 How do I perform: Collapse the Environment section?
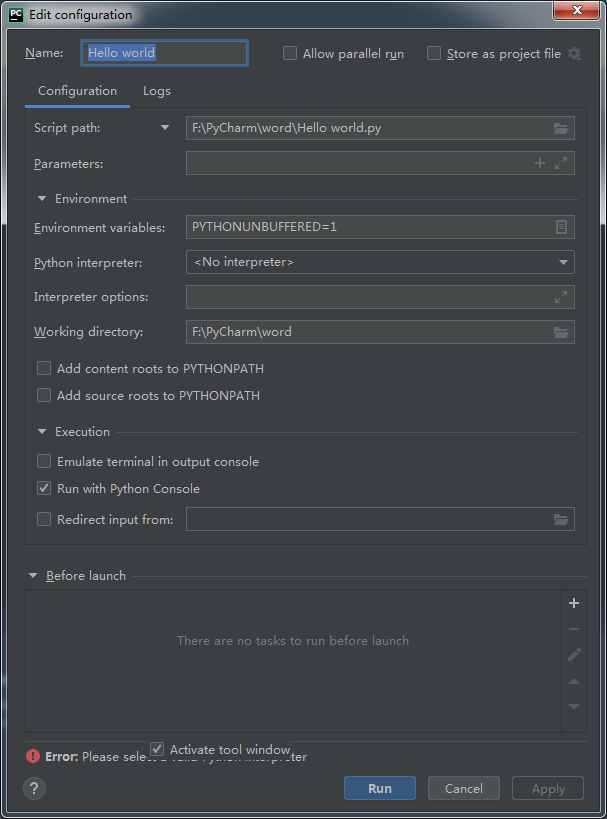42,198
